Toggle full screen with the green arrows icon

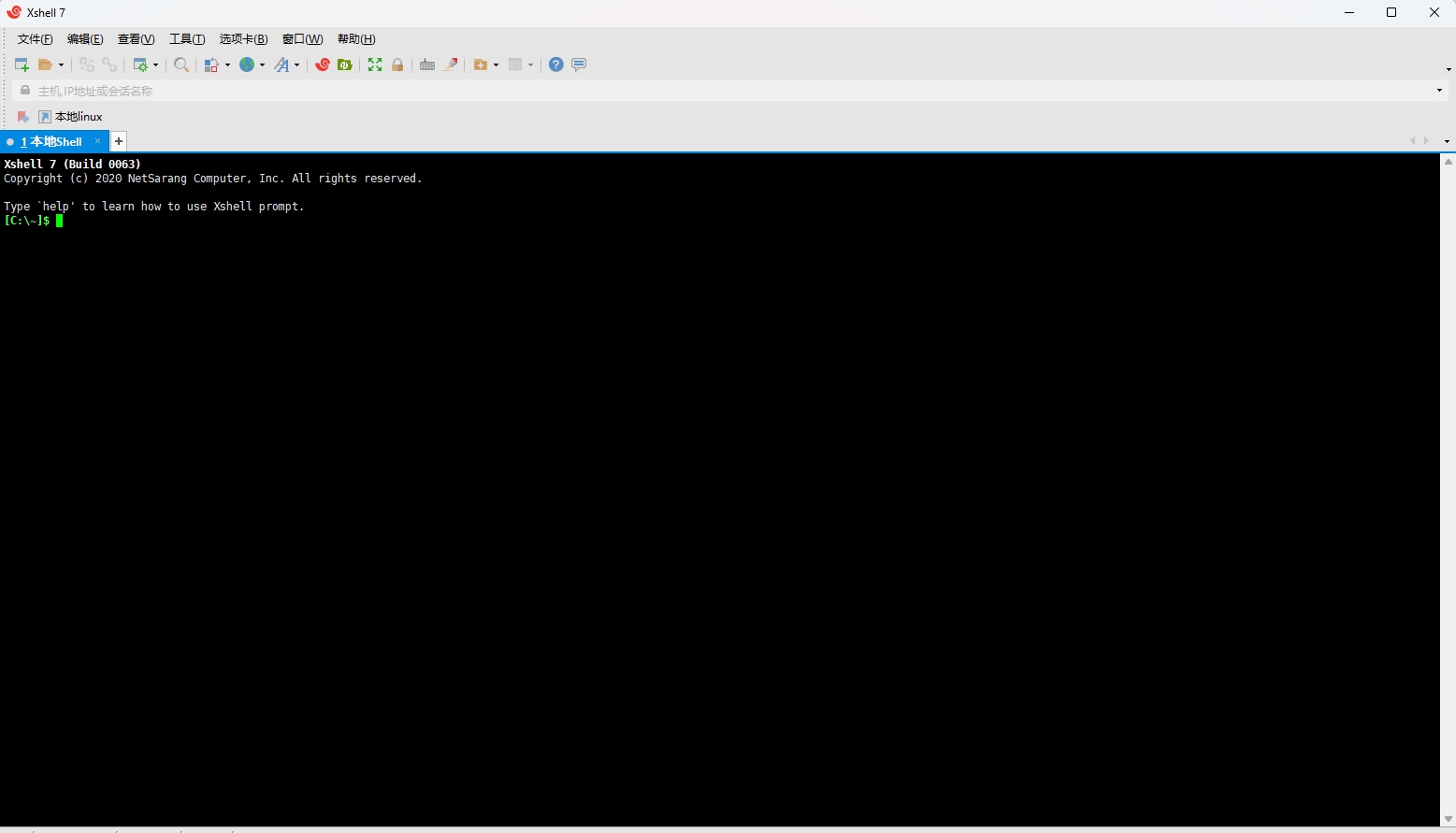375,65
